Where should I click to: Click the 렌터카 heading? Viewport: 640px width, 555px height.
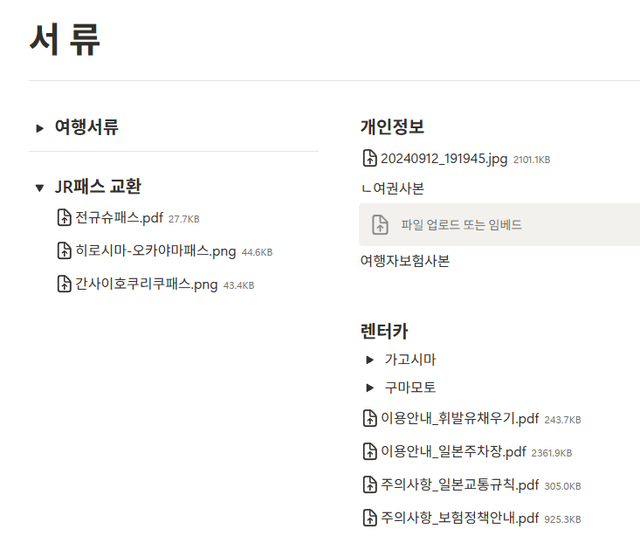click(x=384, y=331)
